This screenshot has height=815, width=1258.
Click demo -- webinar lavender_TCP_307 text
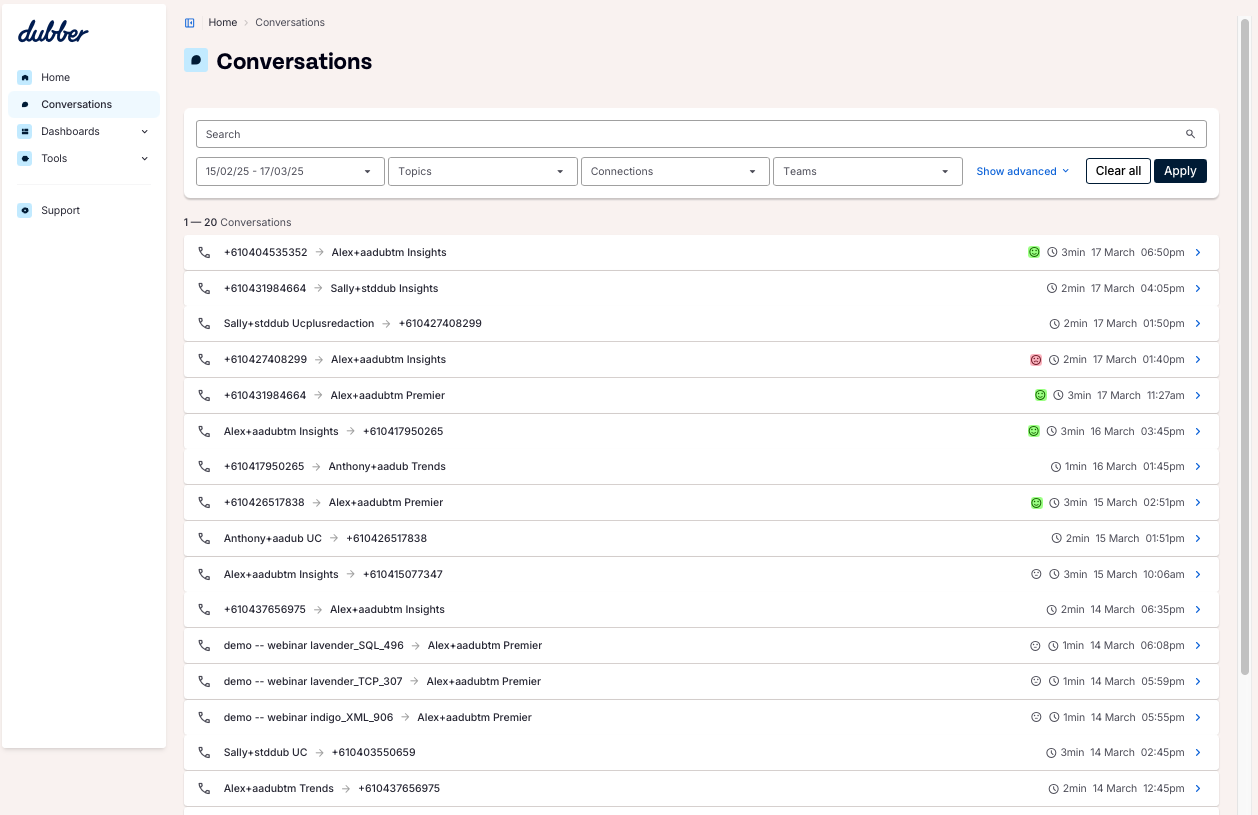[313, 681]
